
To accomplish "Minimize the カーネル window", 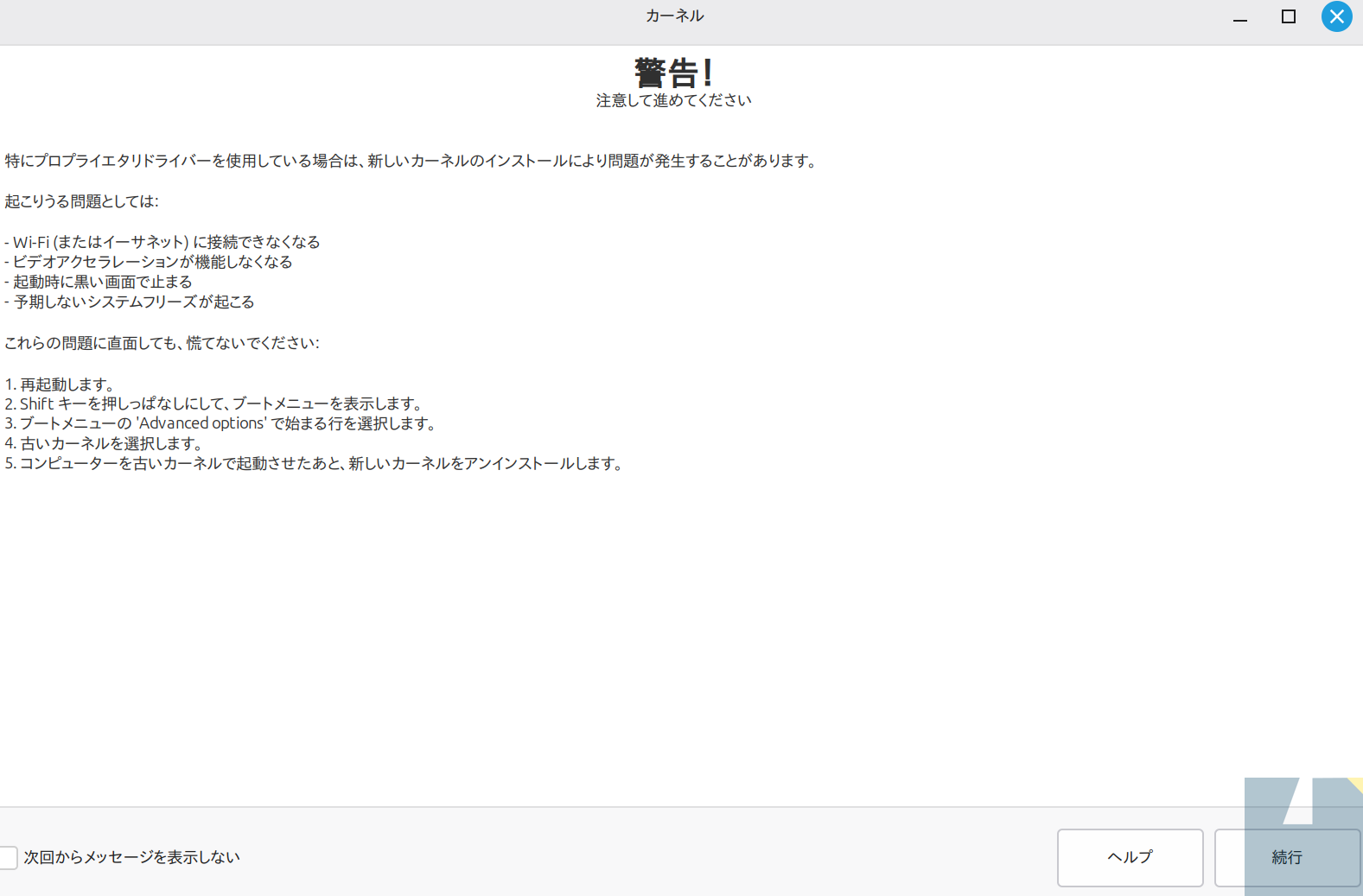I will [1240, 16].
